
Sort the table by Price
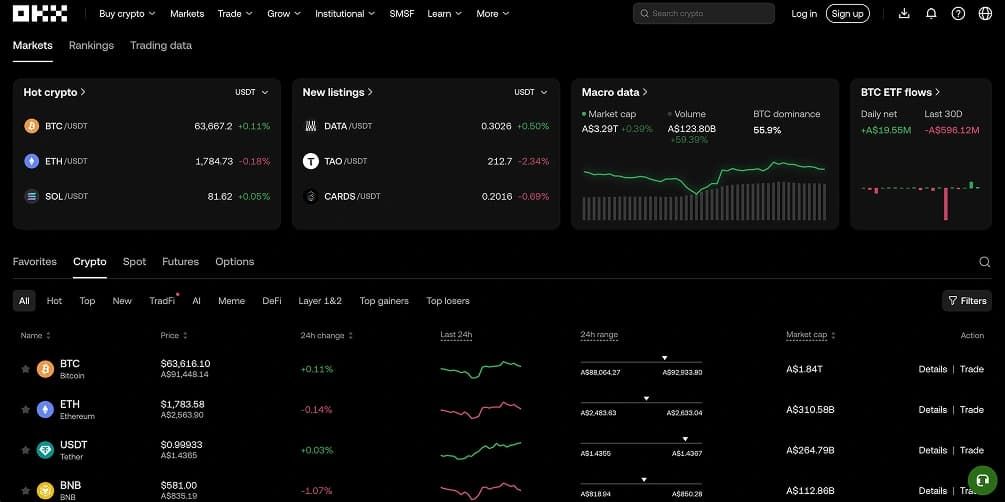174,335
